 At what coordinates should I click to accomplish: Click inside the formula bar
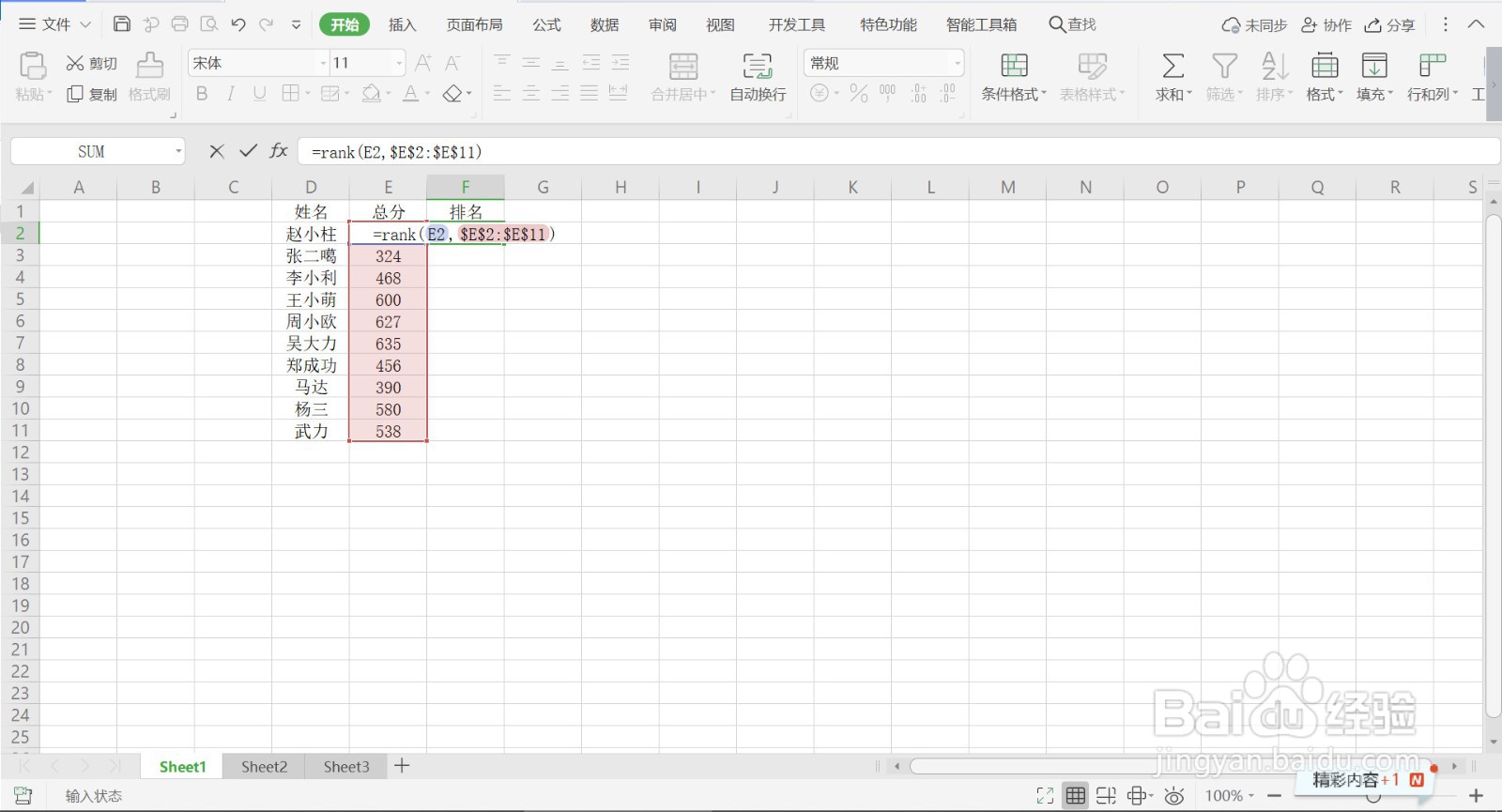[x=898, y=151]
